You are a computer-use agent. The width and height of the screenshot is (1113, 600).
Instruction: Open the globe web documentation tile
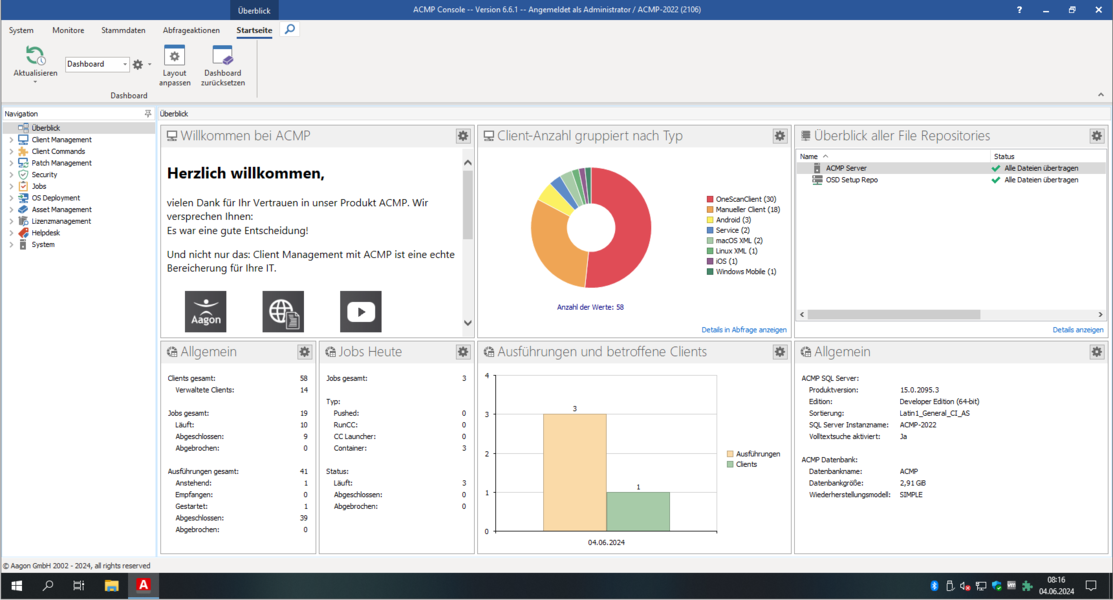[x=283, y=312]
